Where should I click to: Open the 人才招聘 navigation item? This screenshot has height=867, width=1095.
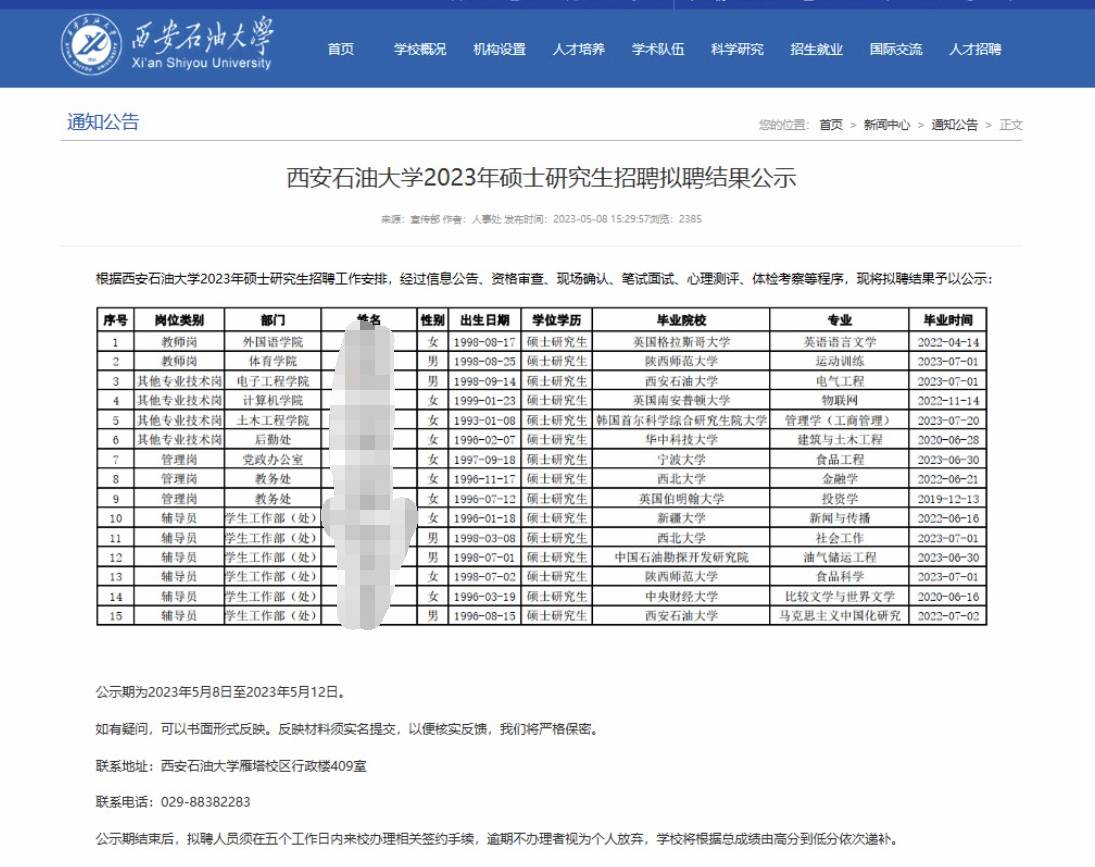pyautogui.click(x=975, y=49)
